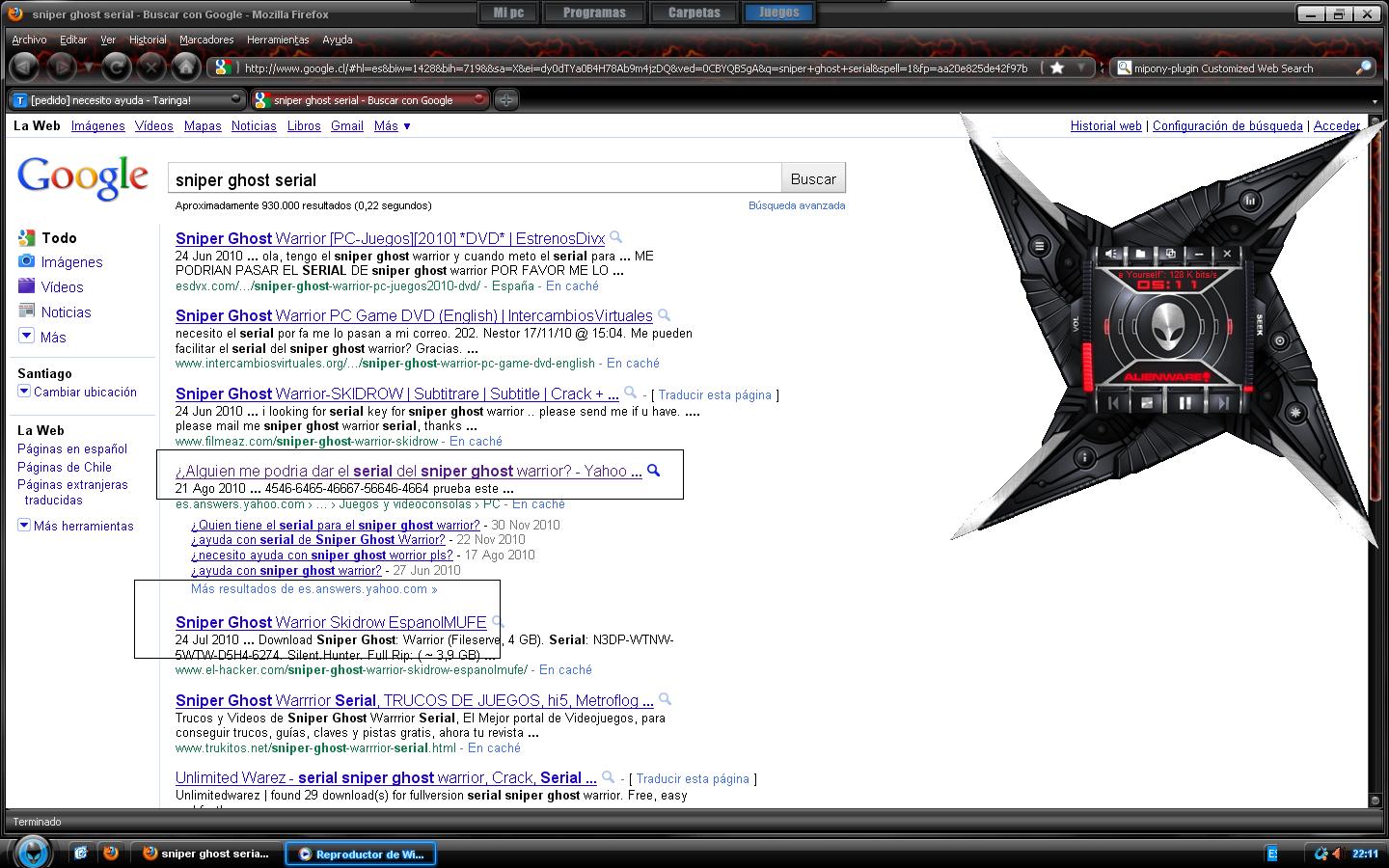
Task: Click the page vertical scrollbar
Action: [x=1375, y=461]
